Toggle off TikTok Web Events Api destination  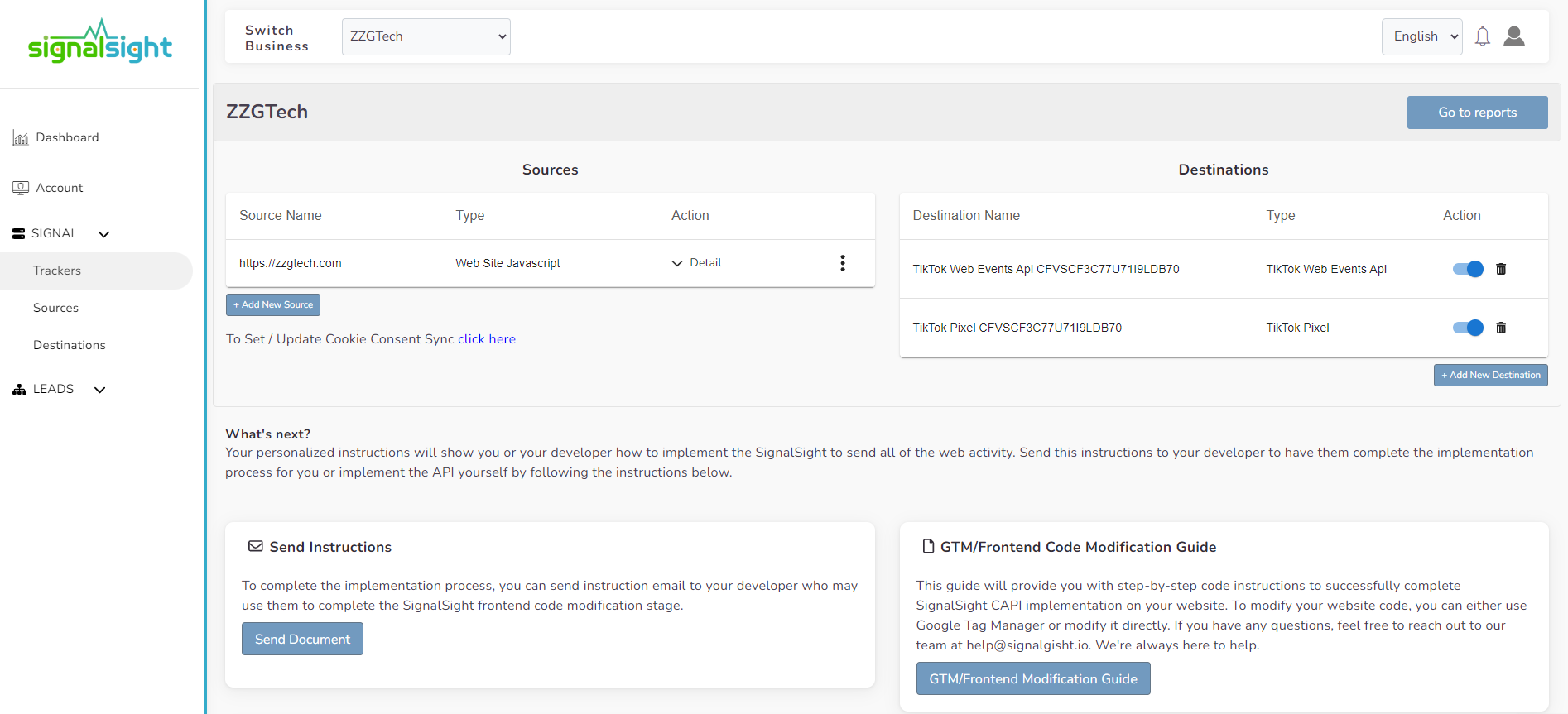pos(1468,269)
